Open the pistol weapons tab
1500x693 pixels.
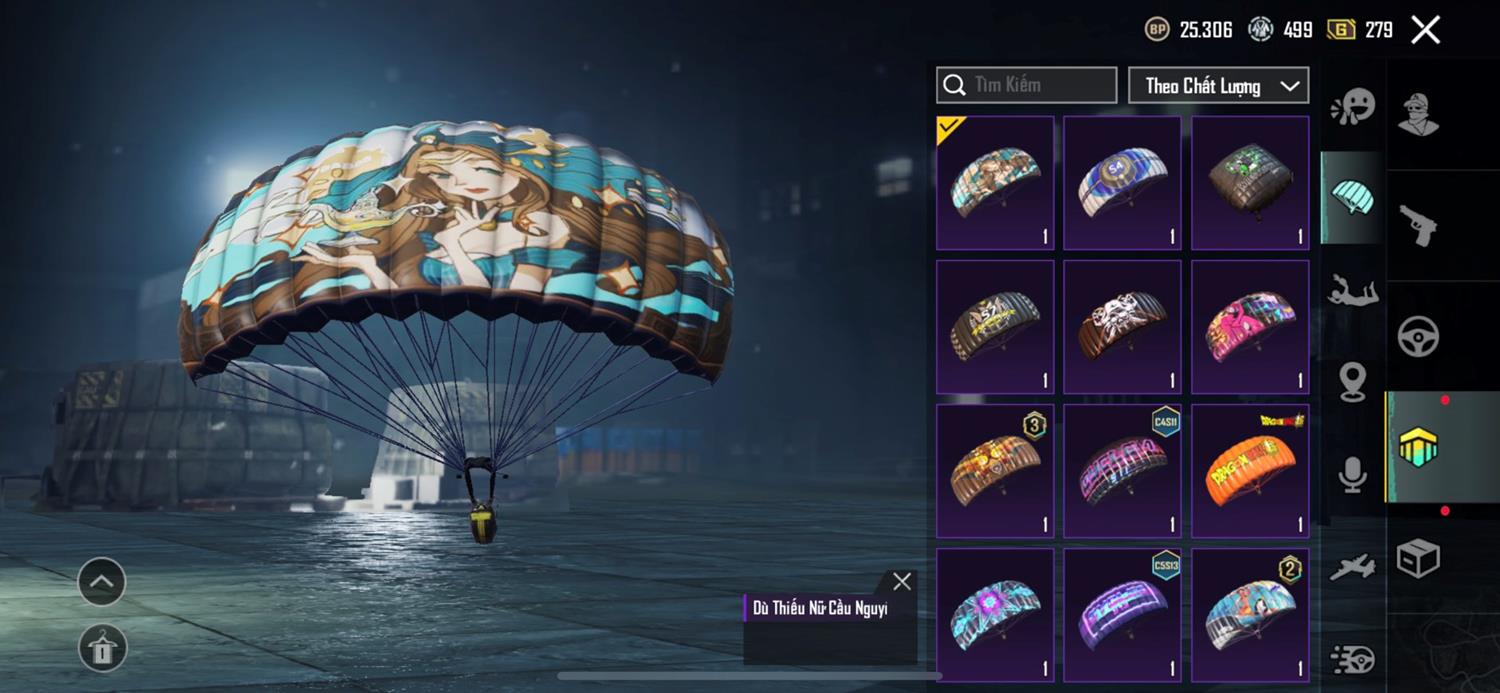click(x=1418, y=225)
